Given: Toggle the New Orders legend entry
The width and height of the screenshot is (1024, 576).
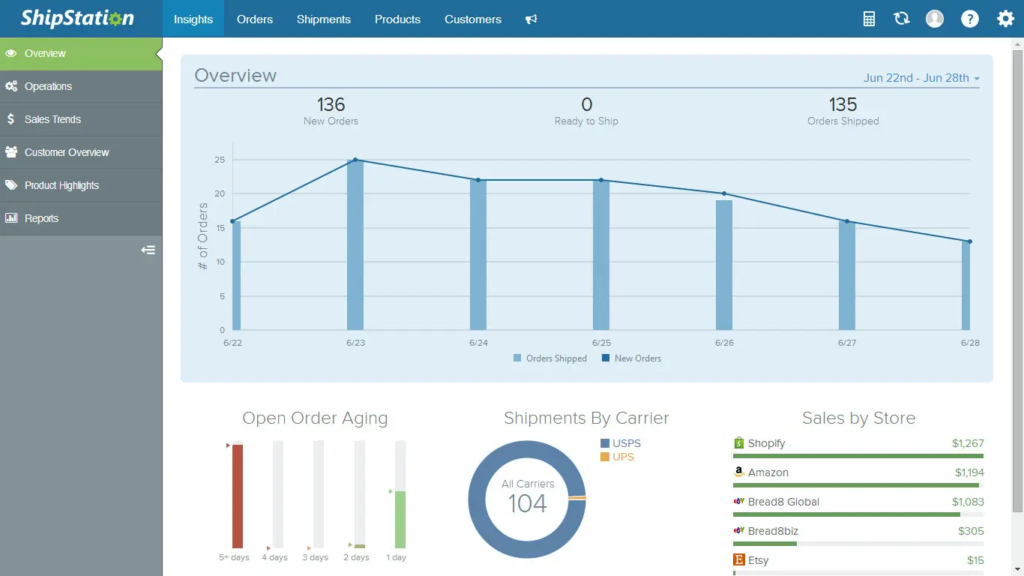Looking at the screenshot, I should [x=630, y=358].
